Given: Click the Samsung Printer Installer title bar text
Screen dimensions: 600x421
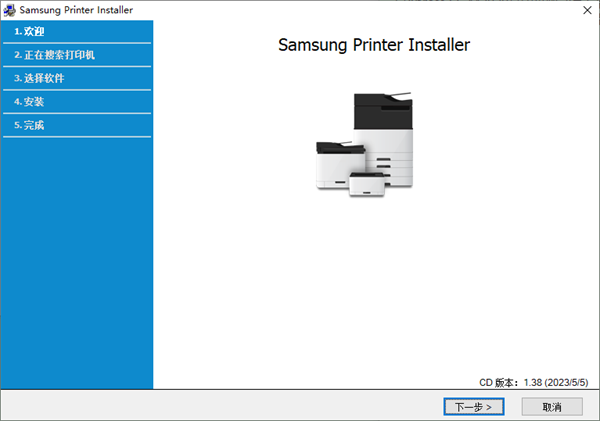Looking at the screenshot, I should (x=76, y=10).
